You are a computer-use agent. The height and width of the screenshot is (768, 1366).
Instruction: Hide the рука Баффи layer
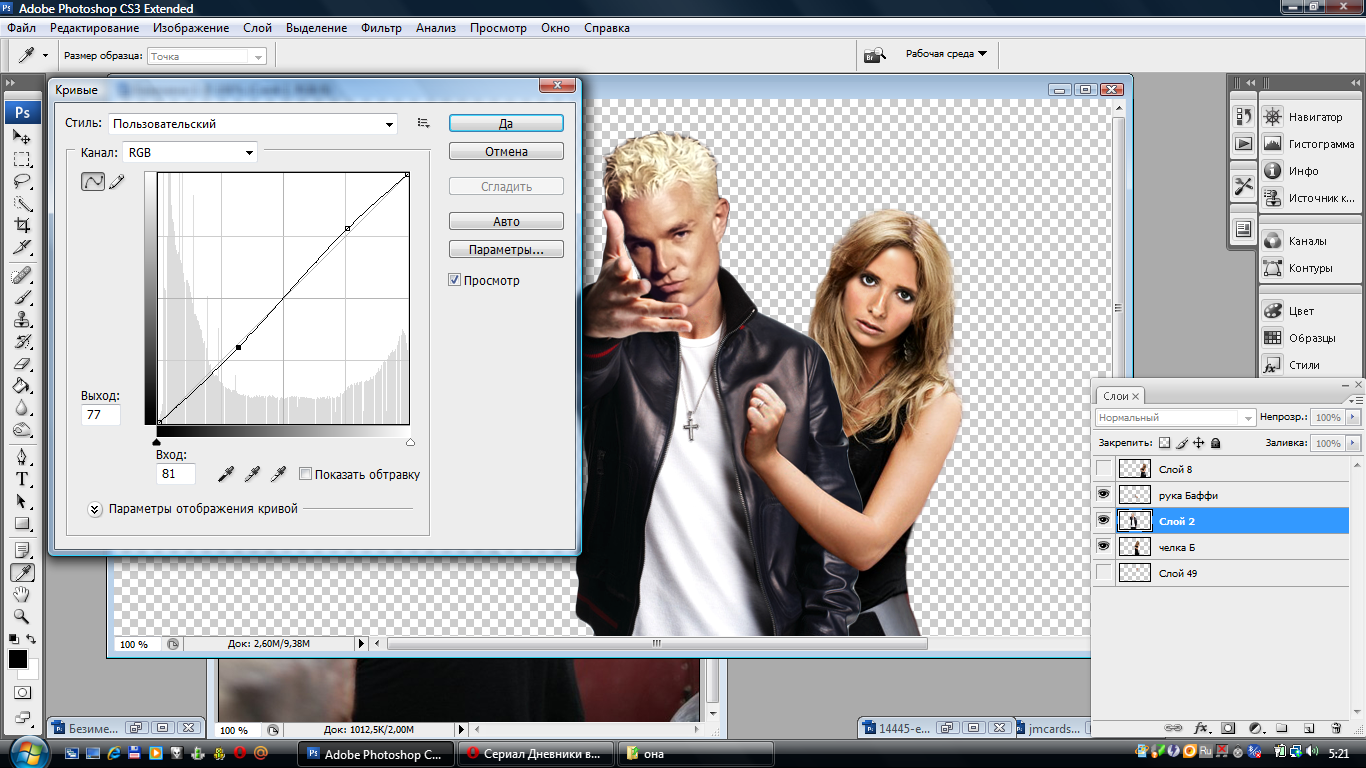coord(1104,495)
